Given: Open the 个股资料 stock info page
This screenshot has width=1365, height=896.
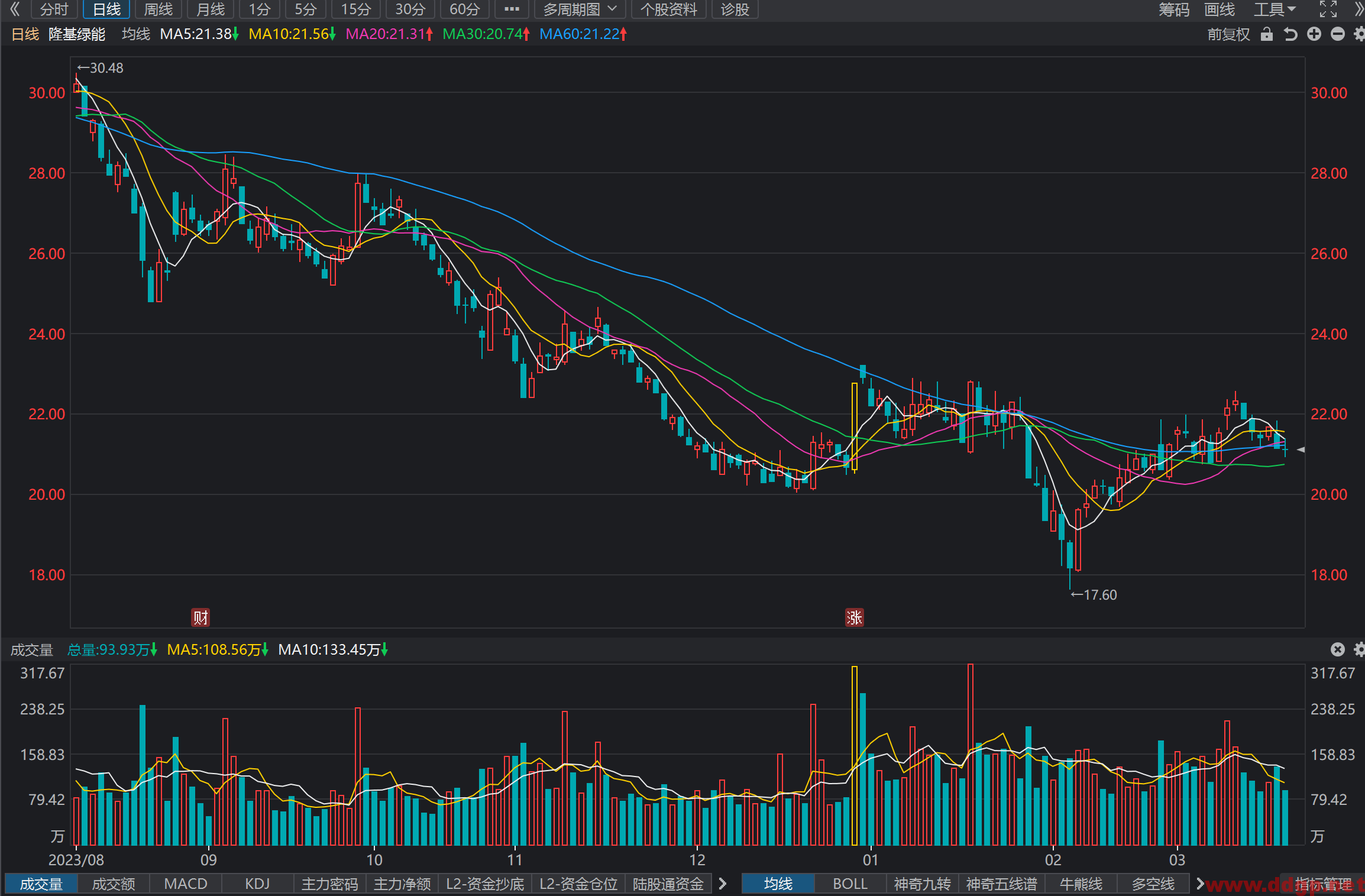Looking at the screenshot, I should (x=669, y=9).
